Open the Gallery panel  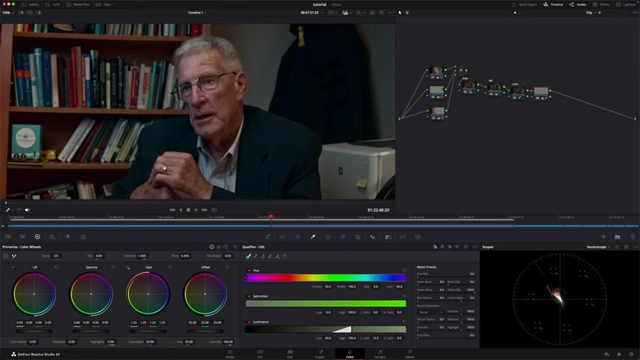(31, 4)
